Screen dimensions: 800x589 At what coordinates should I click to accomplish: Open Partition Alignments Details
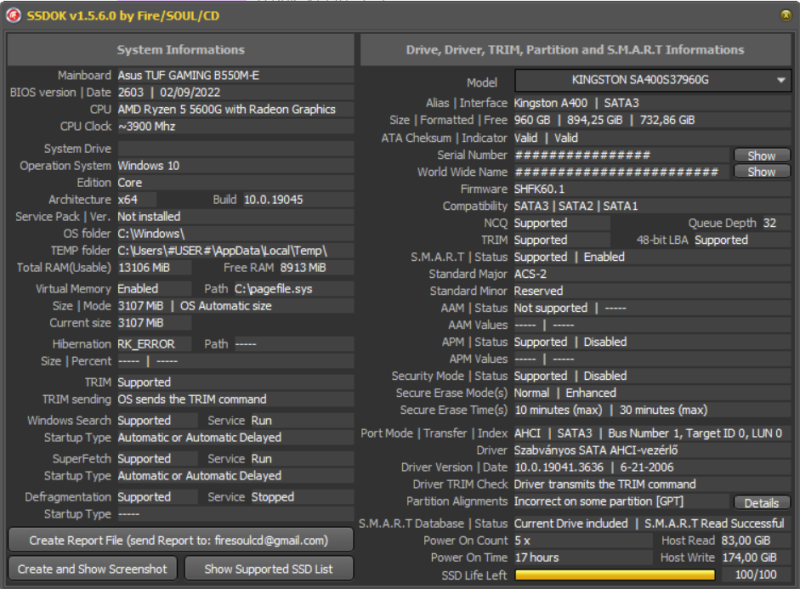[x=762, y=503]
